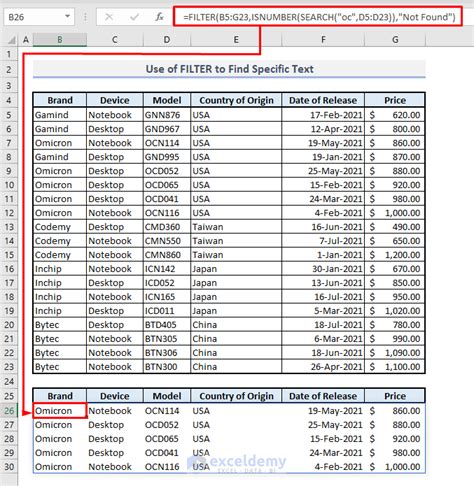Select cell with model OCN114 in row 7
The width and height of the screenshot is (474, 486).
[167, 143]
